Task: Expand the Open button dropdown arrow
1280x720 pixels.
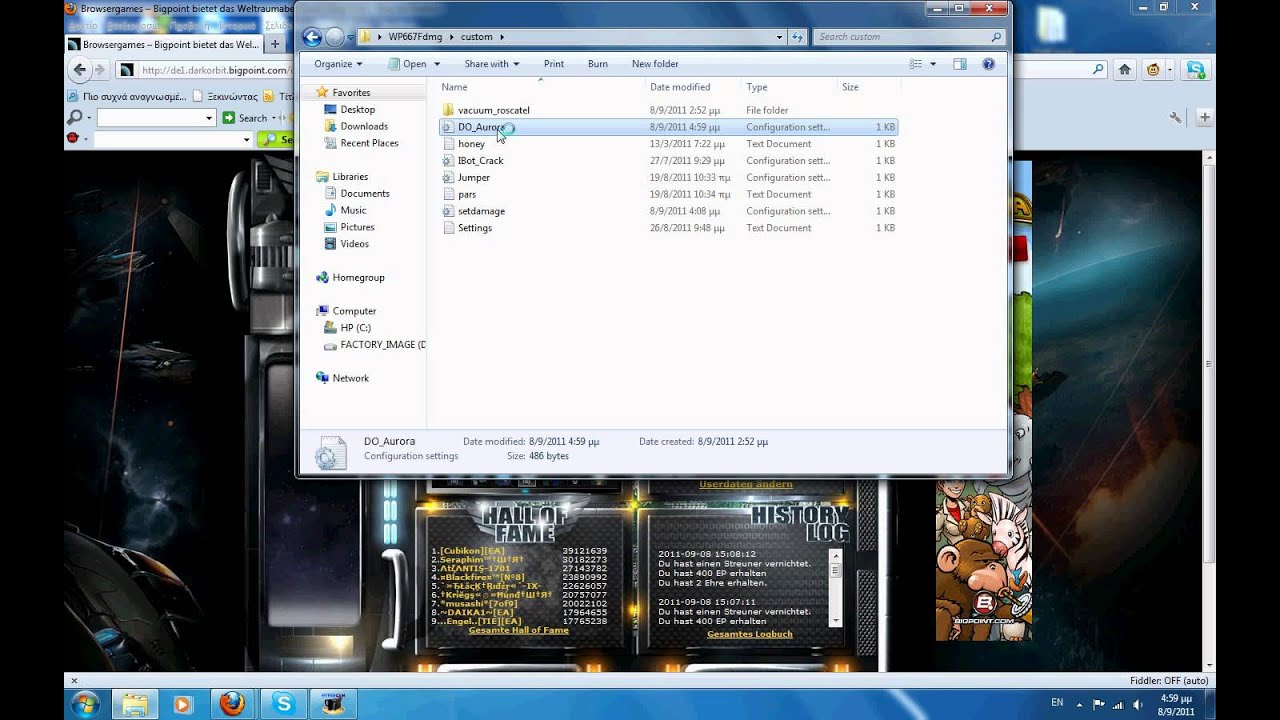Action: (437, 64)
